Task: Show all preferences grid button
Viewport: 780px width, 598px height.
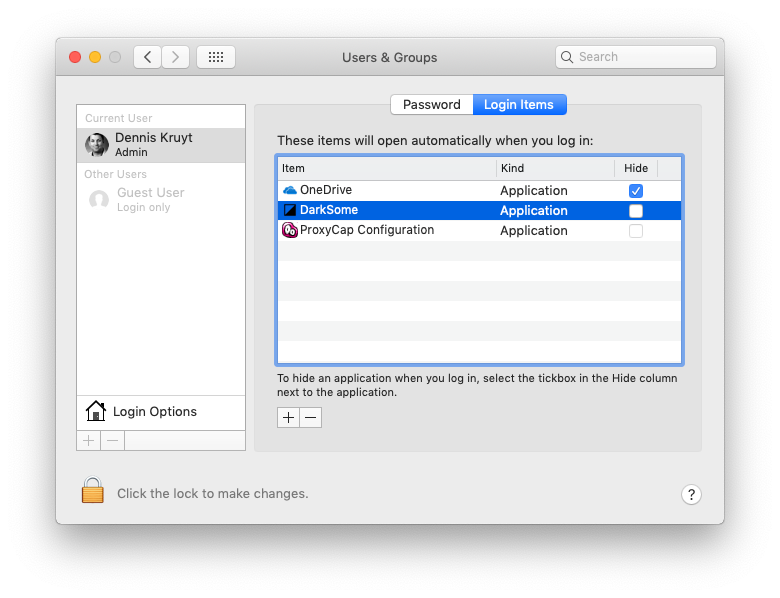Action: pyautogui.click(x=216, y=57)
